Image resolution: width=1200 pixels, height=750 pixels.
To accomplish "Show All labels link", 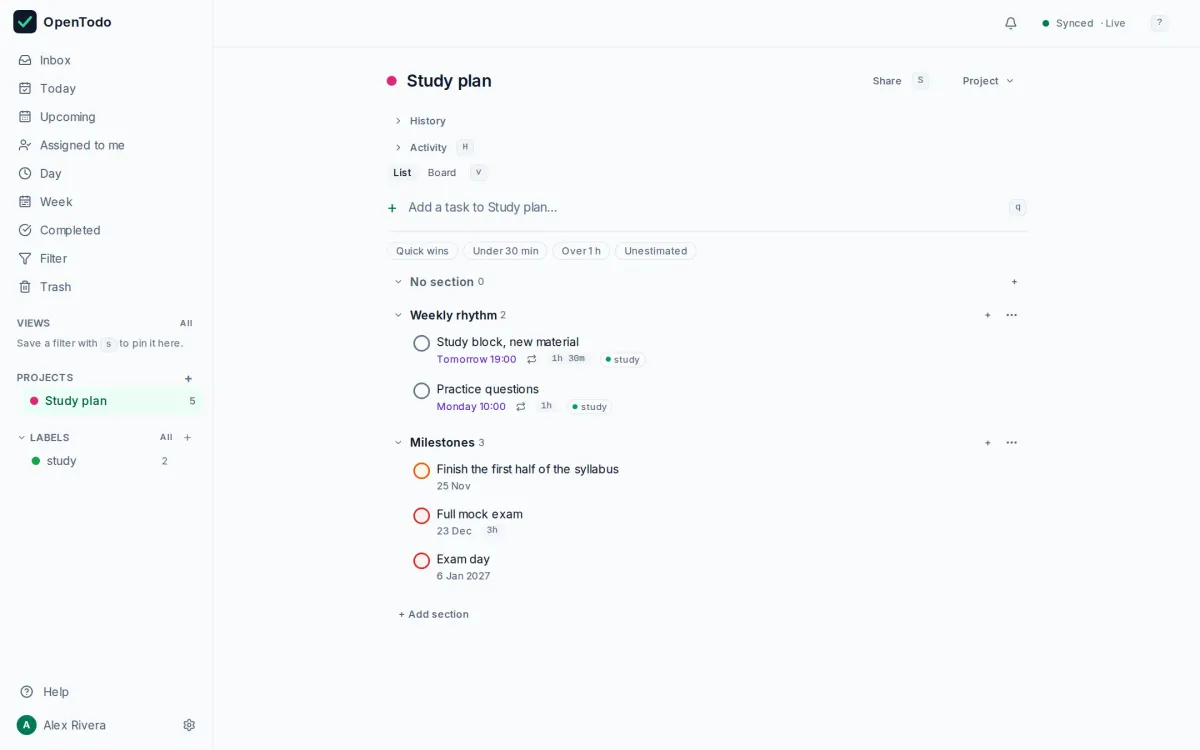I will [x=166, y=437].
